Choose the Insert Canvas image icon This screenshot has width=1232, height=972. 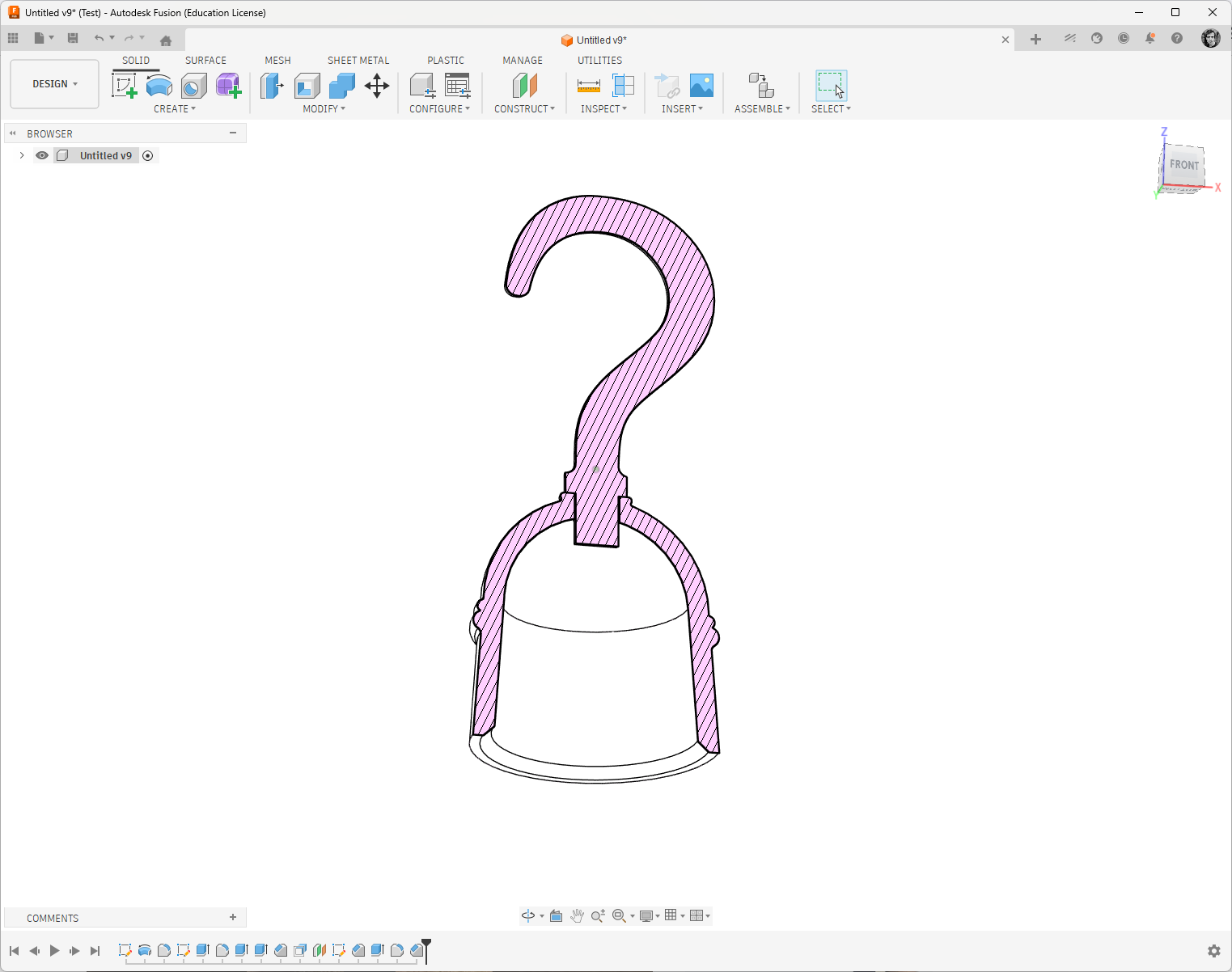point(701,85)
